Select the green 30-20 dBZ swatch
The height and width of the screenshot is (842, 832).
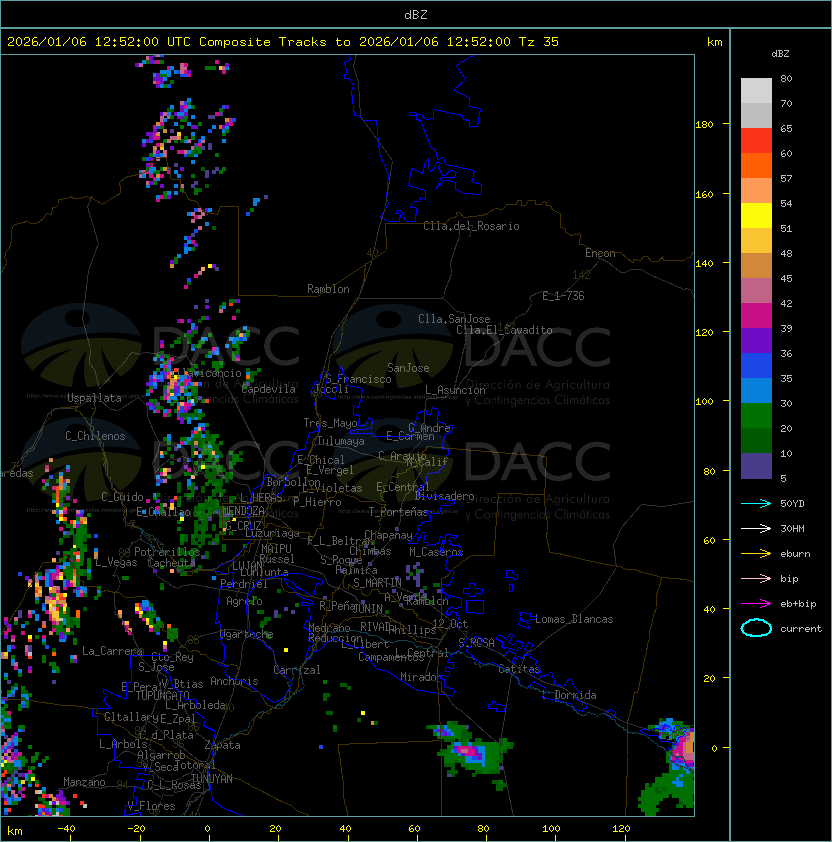(x=756, y=416)
